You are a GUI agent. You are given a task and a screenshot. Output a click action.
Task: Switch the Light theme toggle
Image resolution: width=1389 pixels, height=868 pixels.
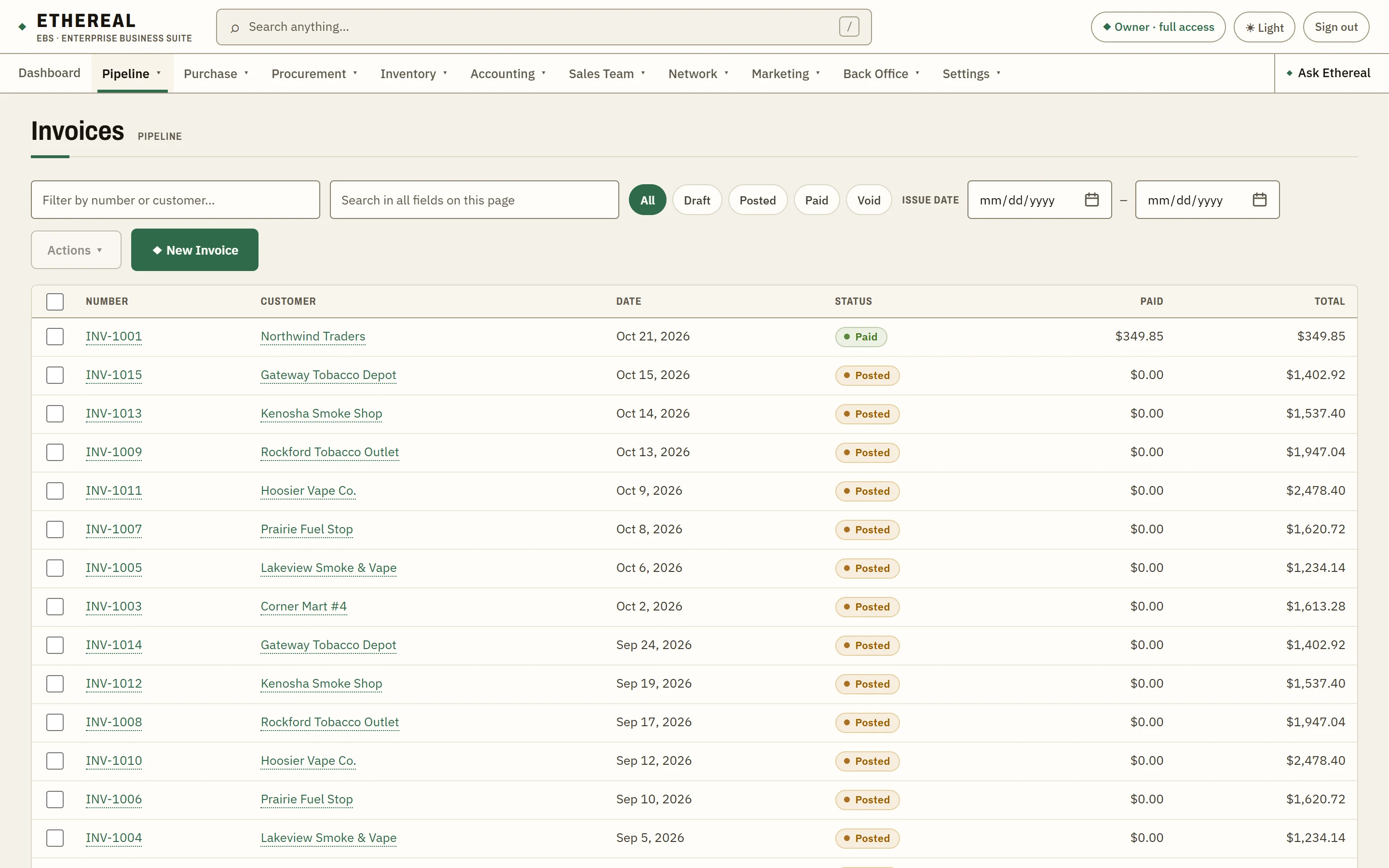pos(1264,27)
